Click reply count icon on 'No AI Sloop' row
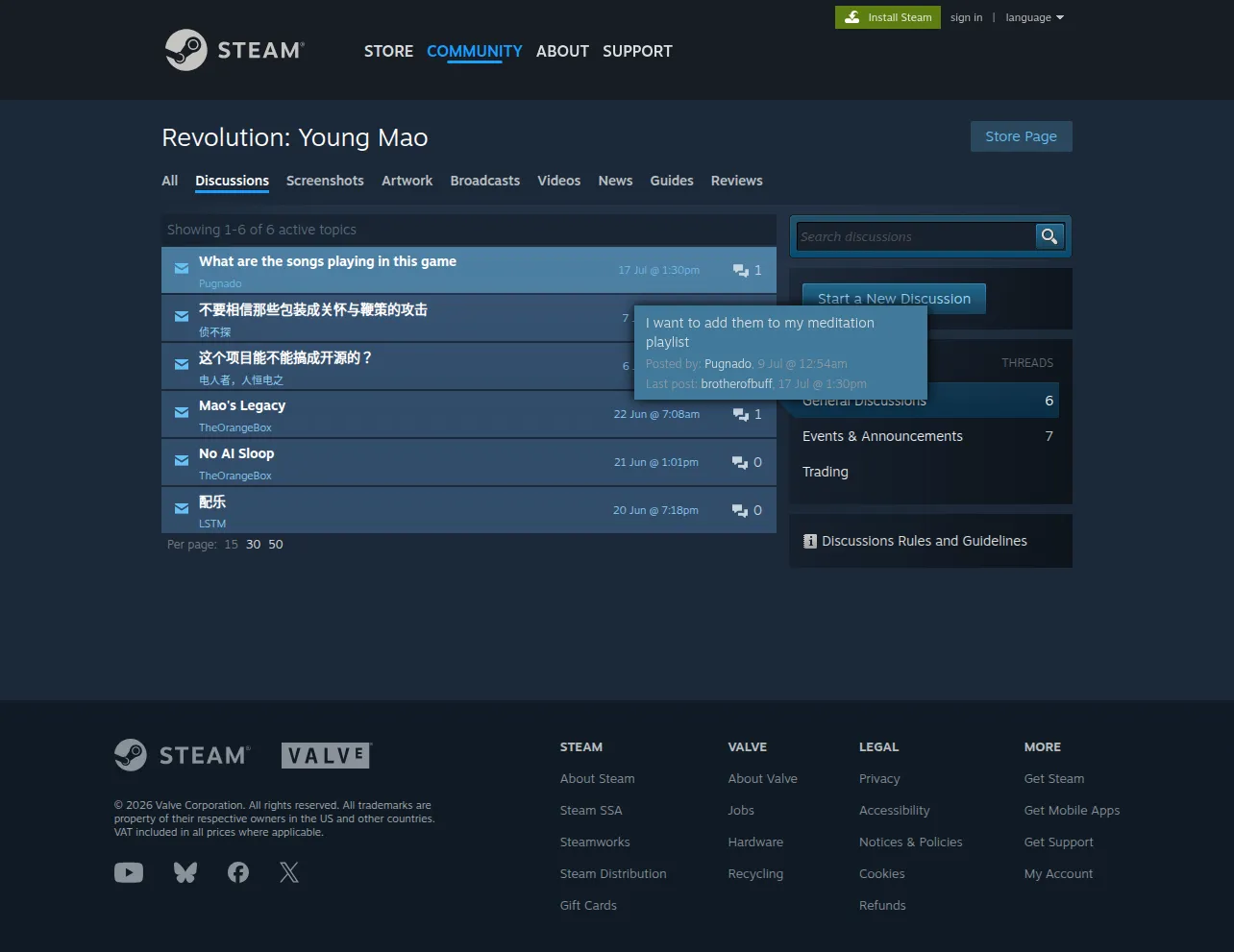The image size is (1234, 952). (x=740, y=463)
